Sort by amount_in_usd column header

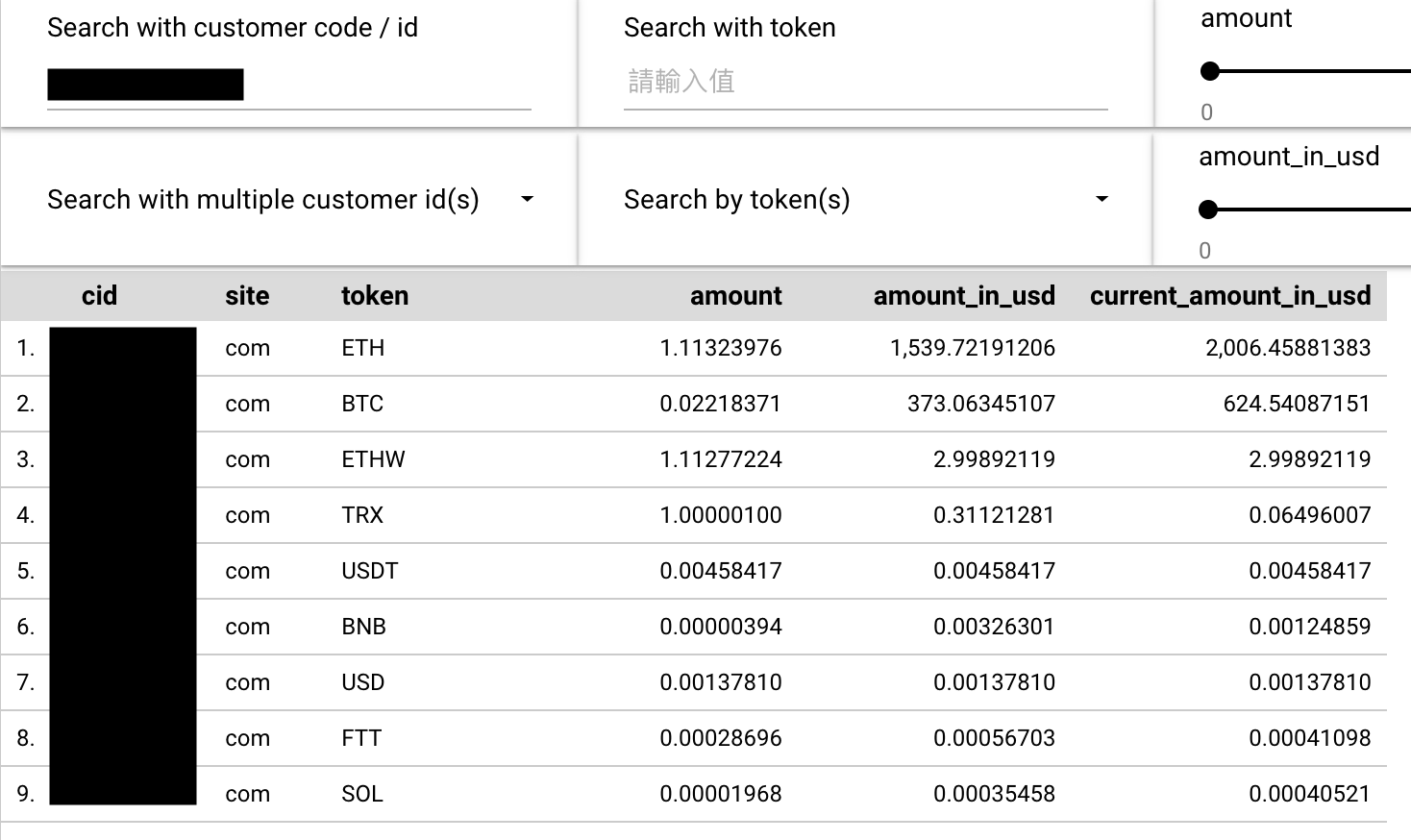pyautogui.click(x=963, y=296)
